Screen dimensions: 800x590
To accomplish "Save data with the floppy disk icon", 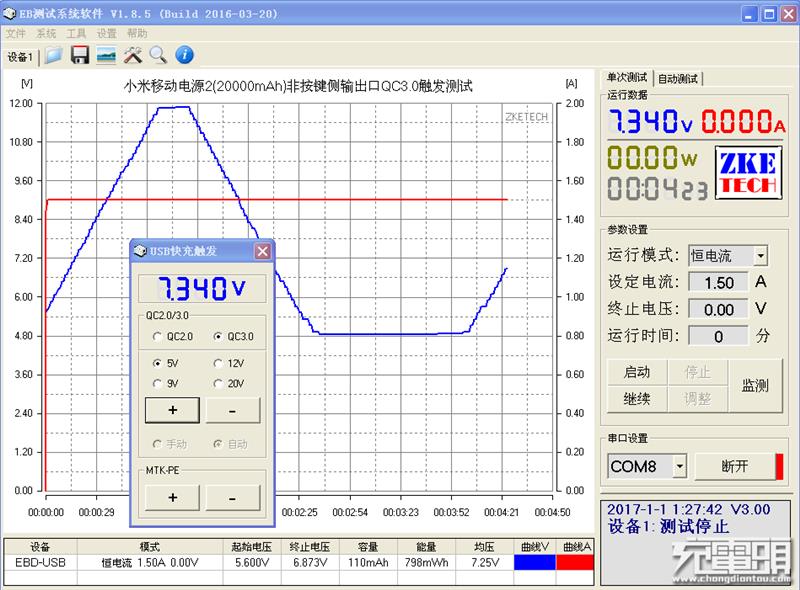I will pyautogui.click(x=80, y=55).
